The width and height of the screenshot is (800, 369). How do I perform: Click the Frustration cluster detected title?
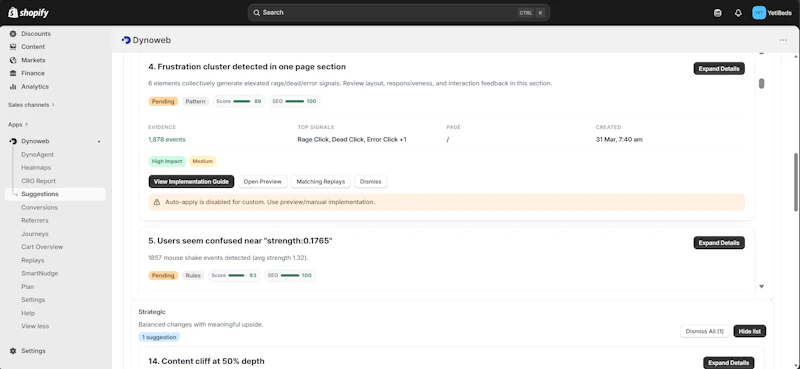tap(247, 67)
